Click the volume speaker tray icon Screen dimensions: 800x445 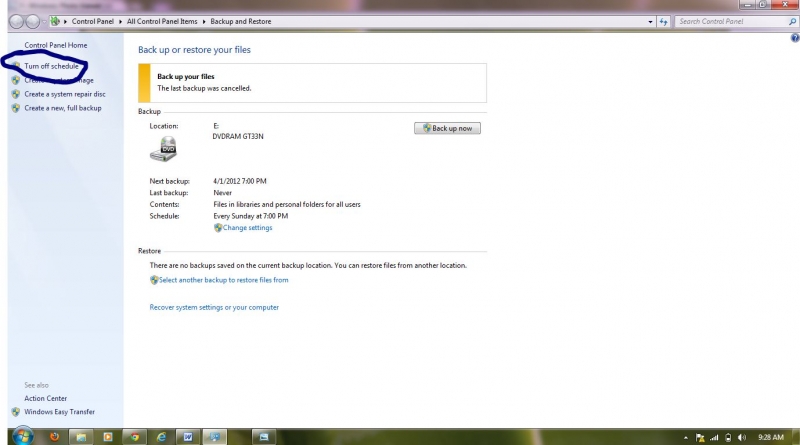(741, 437)
